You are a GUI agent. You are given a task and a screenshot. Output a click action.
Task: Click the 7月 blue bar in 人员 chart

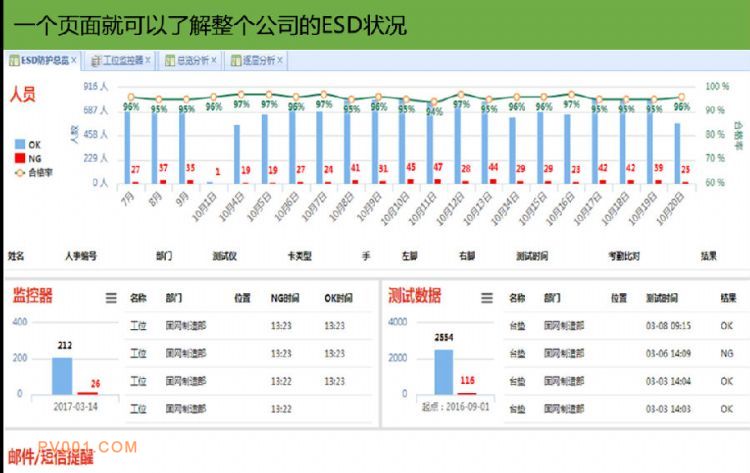click(127, 147)
